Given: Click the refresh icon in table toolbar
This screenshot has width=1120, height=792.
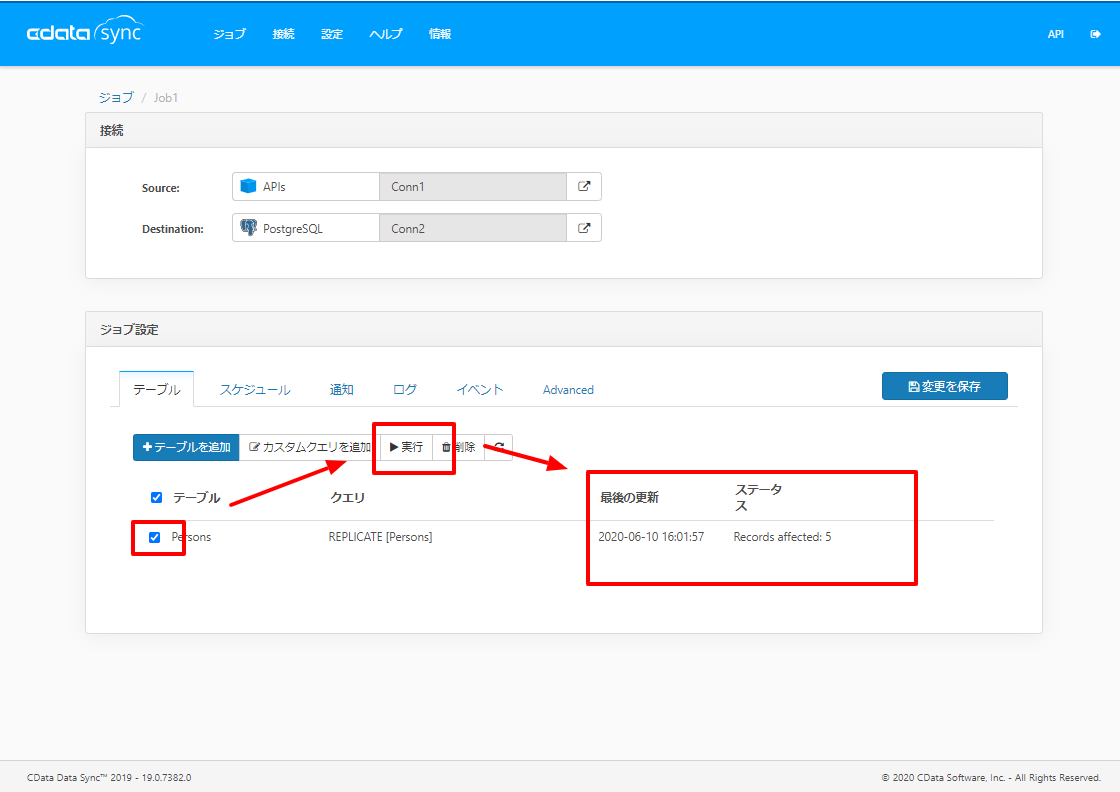Looking at the screenshot, I should (499, 447).
